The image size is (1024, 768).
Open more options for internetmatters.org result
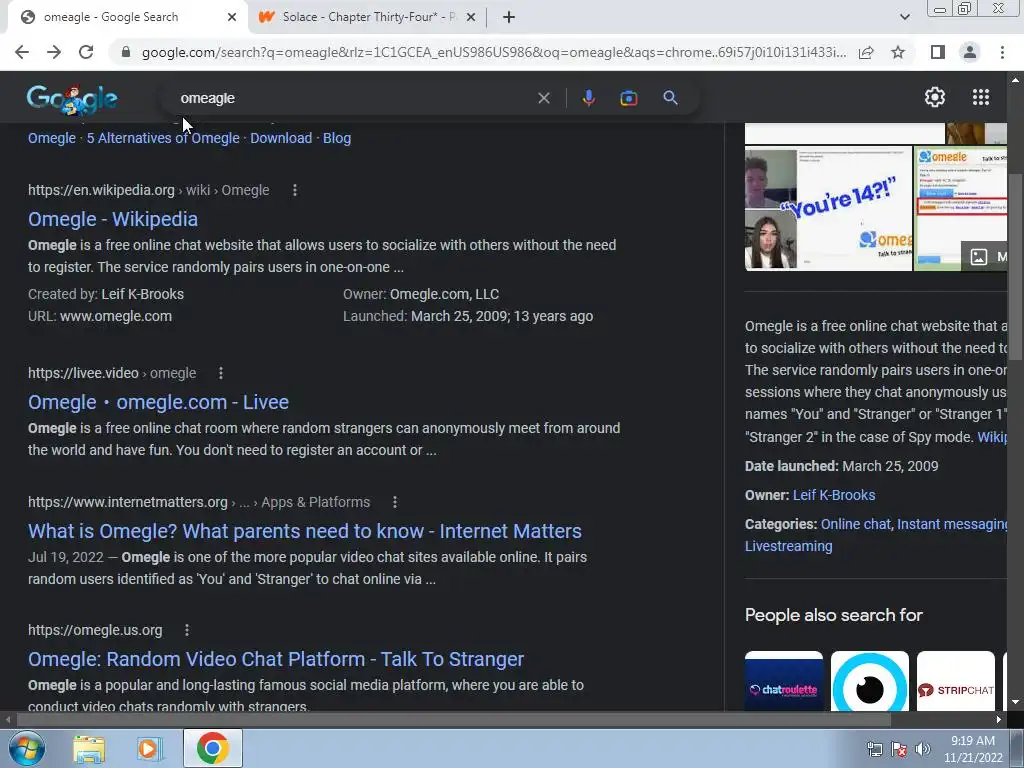coord(394,502)
